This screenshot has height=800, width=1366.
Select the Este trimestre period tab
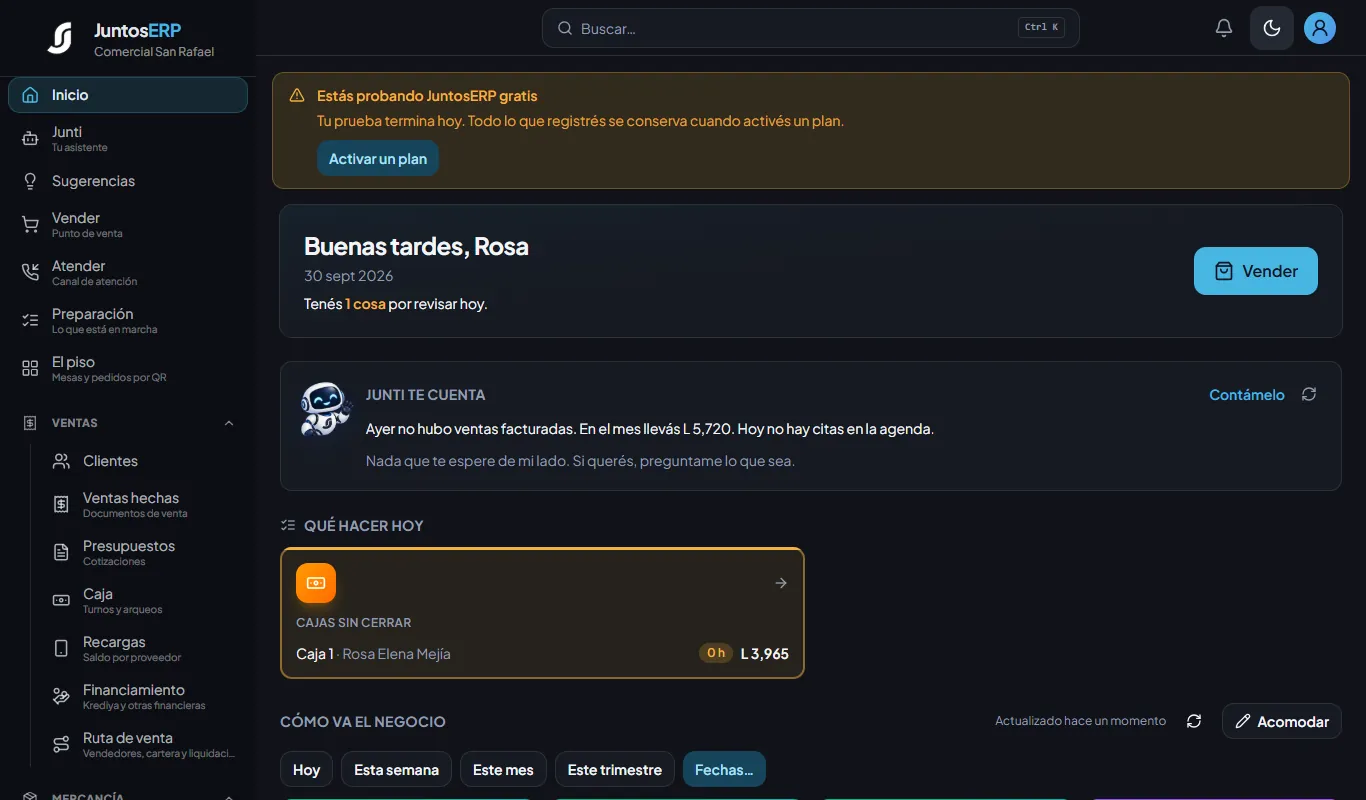click(x=614, y=770)
